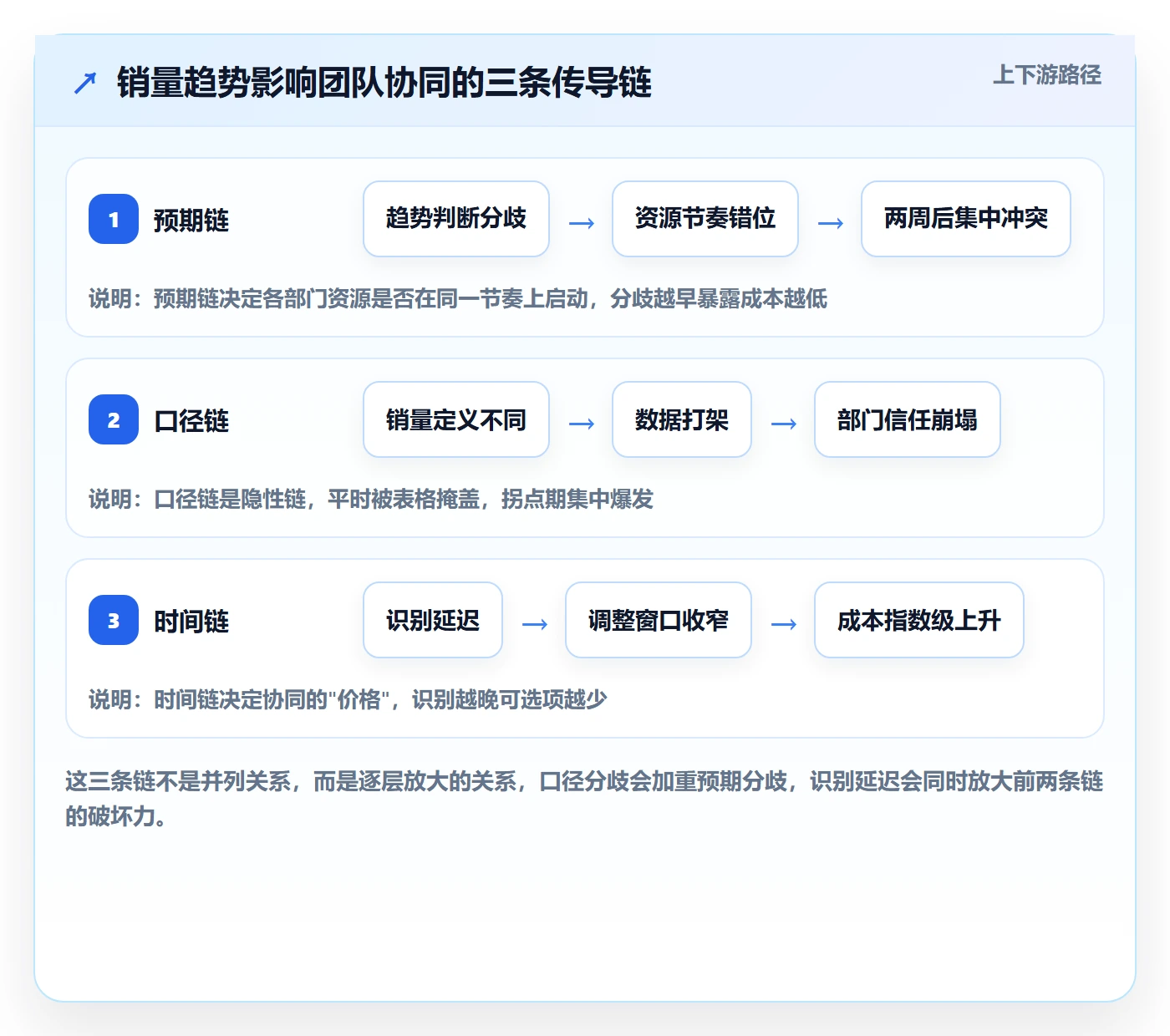The image size is (1170, 1036).
Task: Click the title 销量趋势影响团队协同的三条传导链
Action: pos(384,83)
